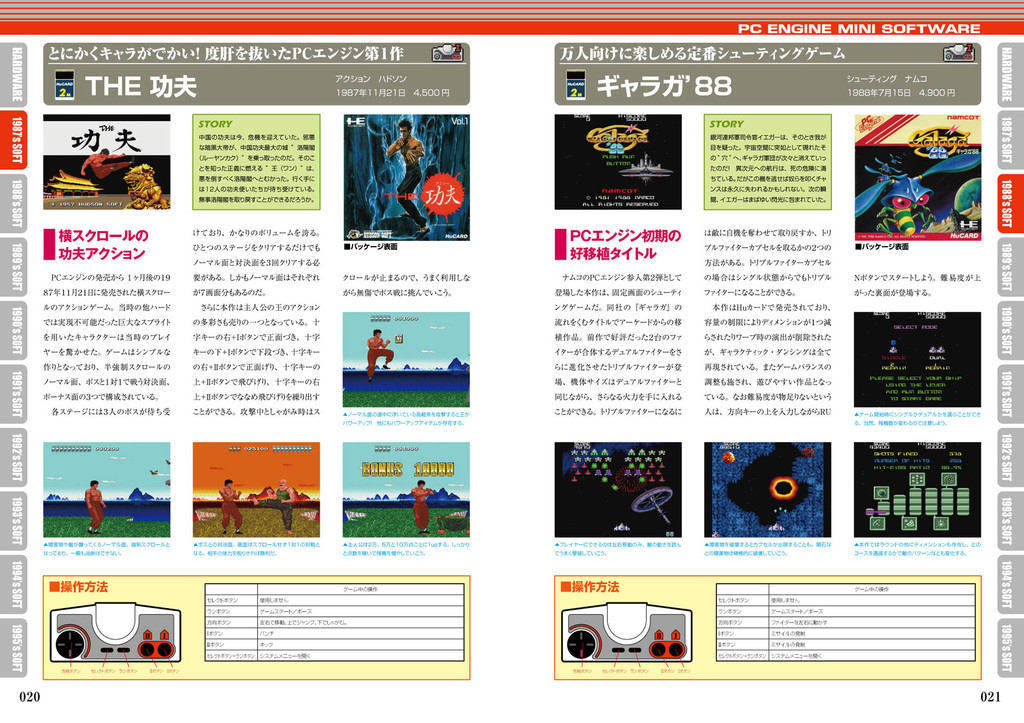Open the THE 功夫 package cover image
This screenshot has width=1024, height=723.
click(406, 177)
